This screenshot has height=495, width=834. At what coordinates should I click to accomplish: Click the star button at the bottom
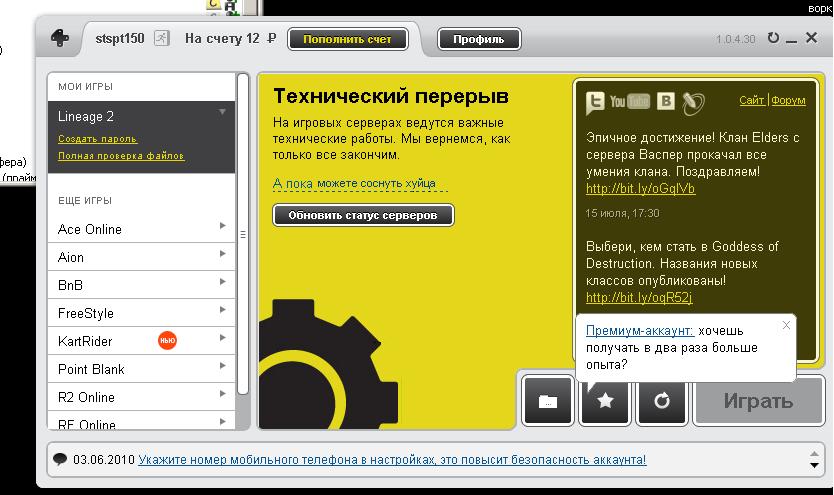605,401
